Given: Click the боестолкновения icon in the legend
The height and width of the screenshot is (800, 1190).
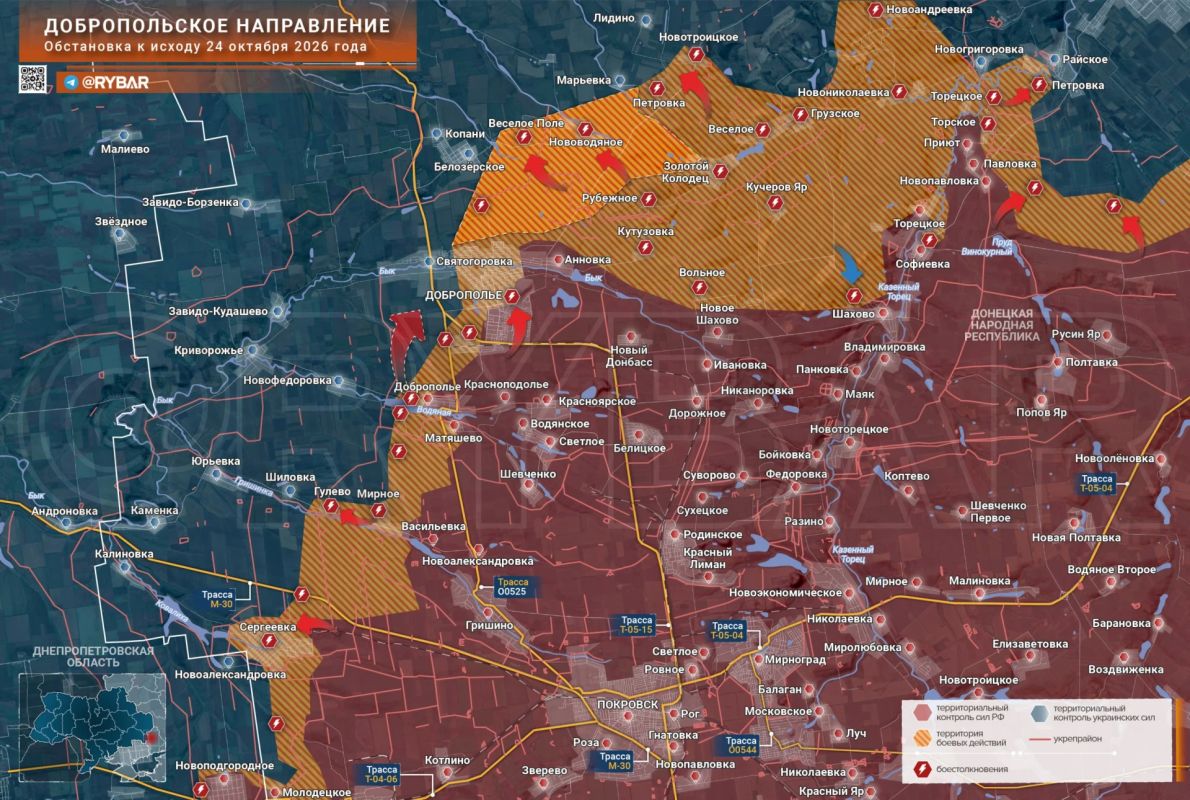Looking at the screenshot, I should click(922, 769).
